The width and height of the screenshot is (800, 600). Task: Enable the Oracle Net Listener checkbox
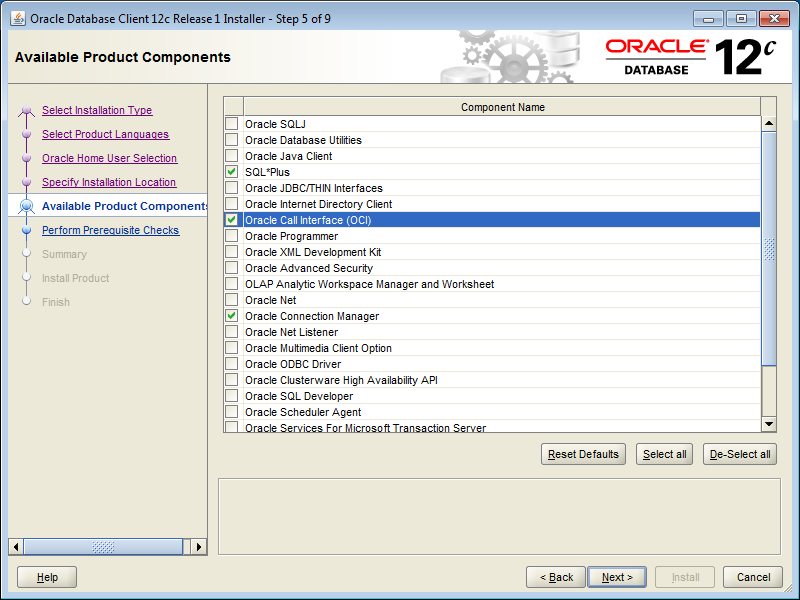pos(232,332)
